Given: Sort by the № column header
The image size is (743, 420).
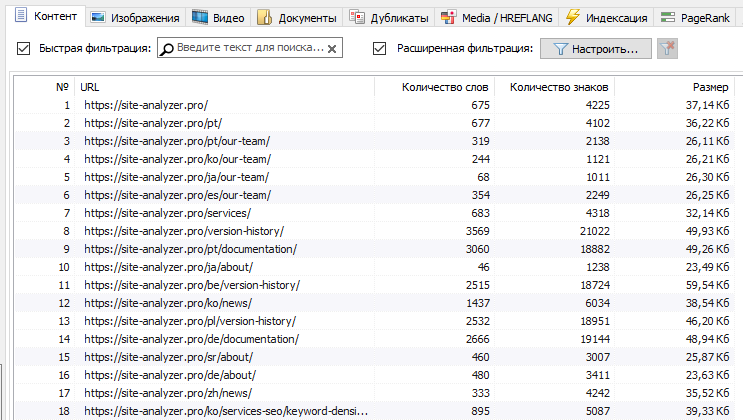Looking at the screenshot, I should tap(45, 87).
